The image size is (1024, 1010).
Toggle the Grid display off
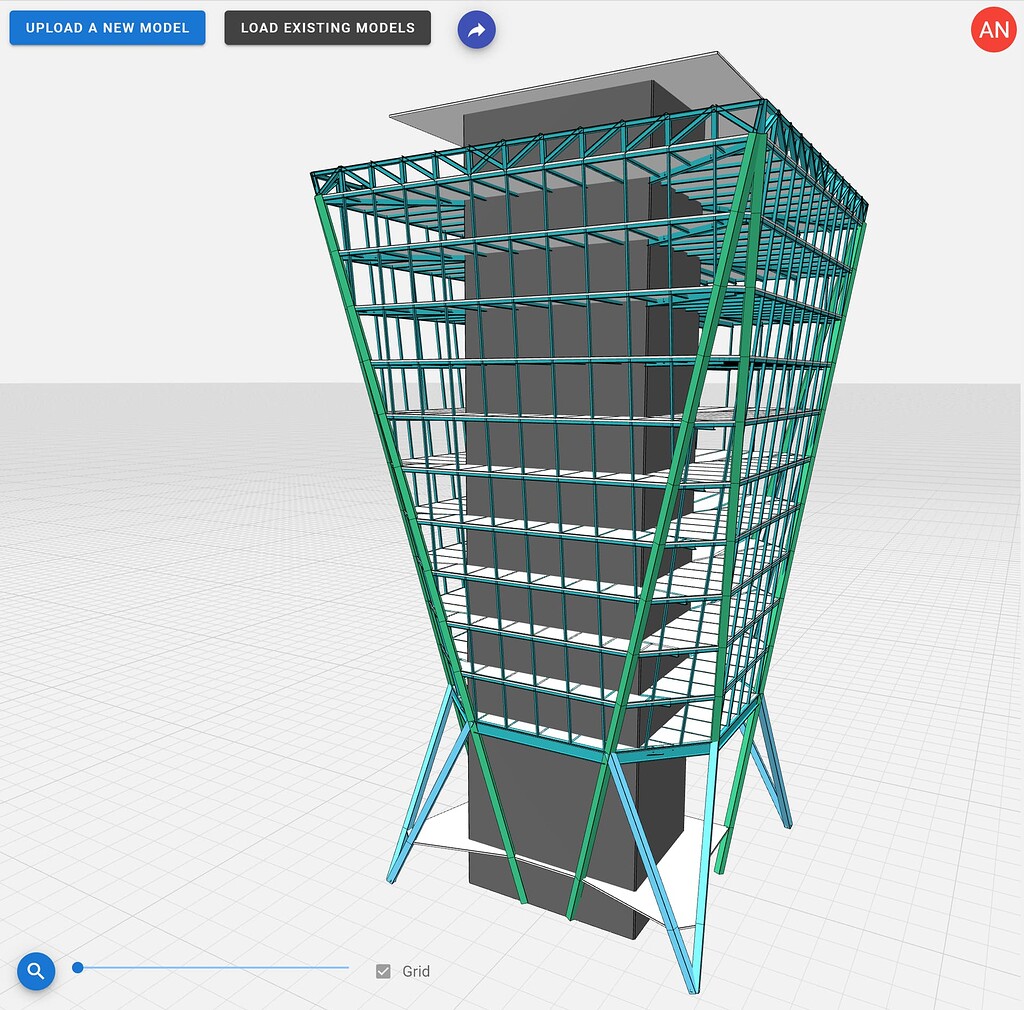[383, 970]
